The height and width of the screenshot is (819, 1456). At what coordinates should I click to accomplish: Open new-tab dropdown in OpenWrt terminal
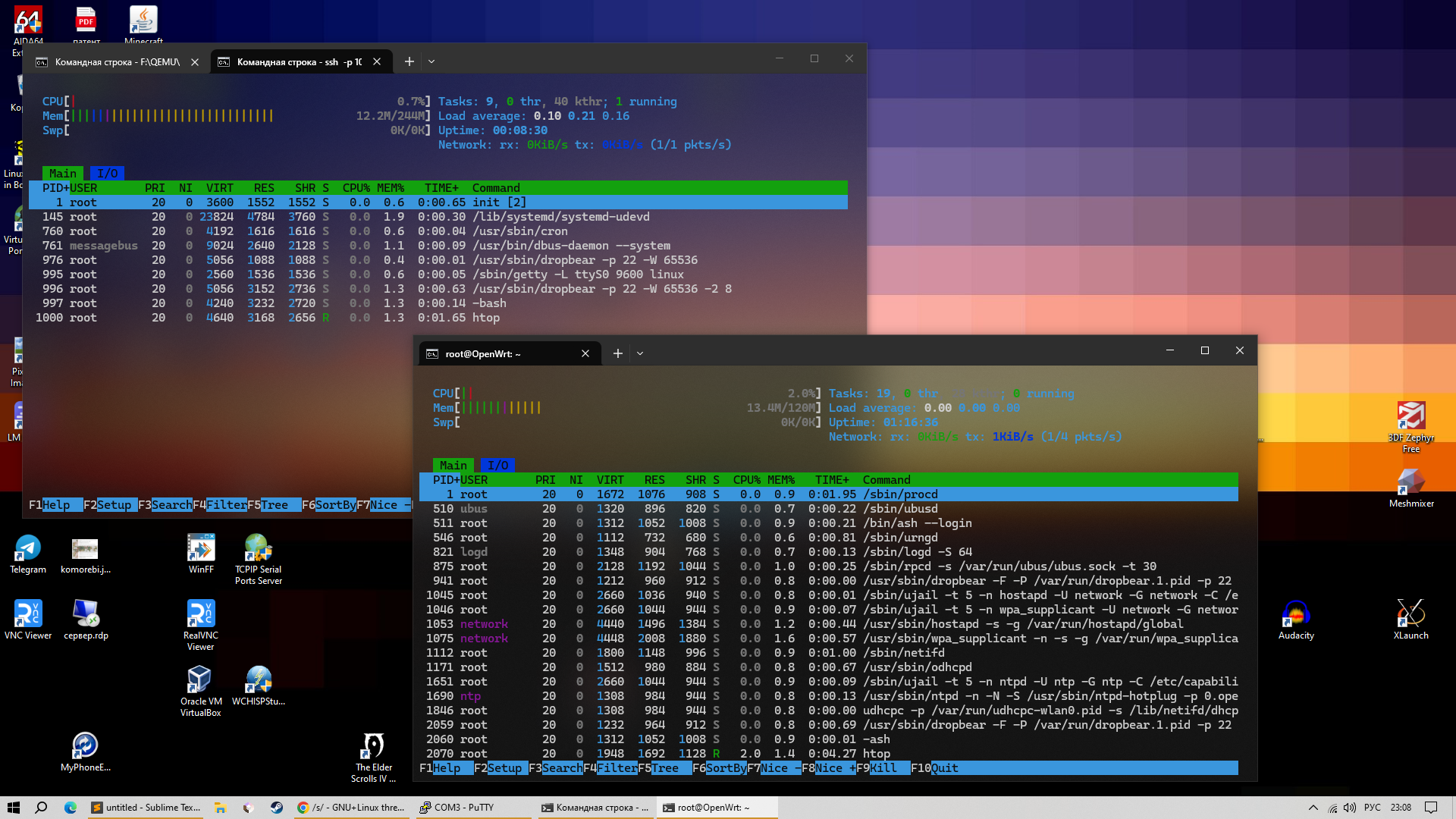pos(640,353)
